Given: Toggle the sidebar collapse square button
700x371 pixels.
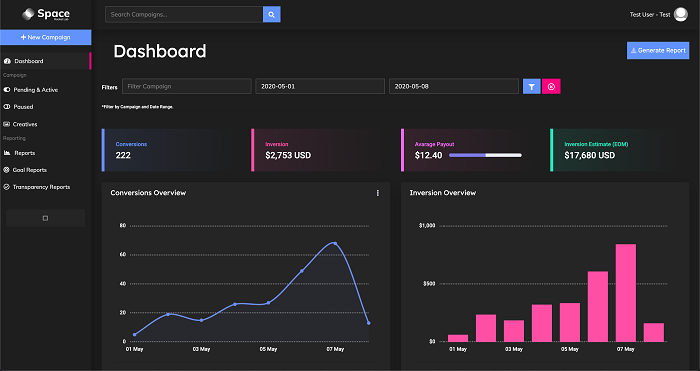Looking at the screenshot, I should click(x=46, y=218).
